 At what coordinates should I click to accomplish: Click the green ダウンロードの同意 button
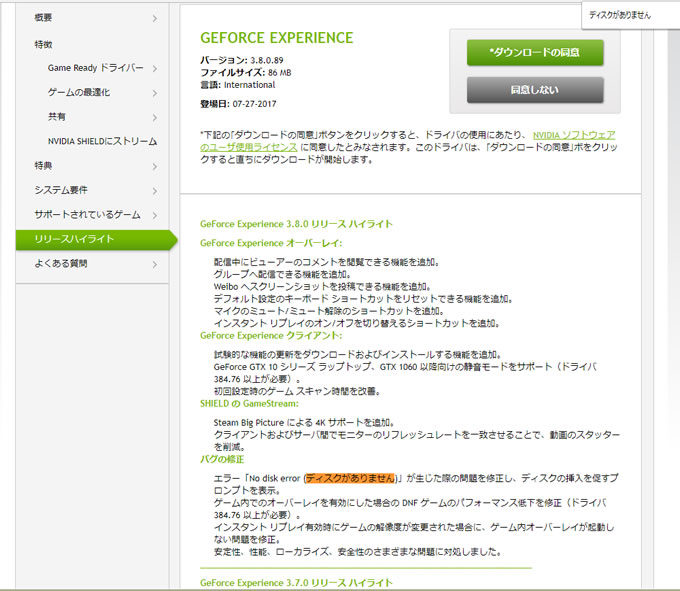(535, 52)
